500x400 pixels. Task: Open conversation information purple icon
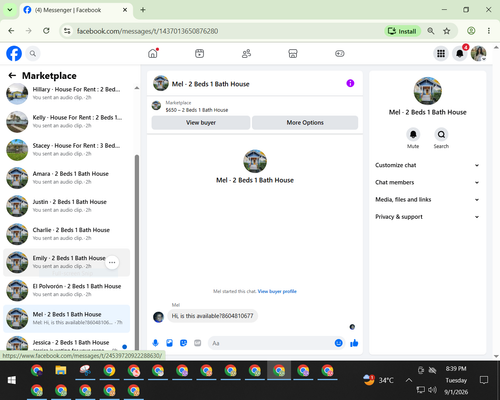click(x=350, y=83)
